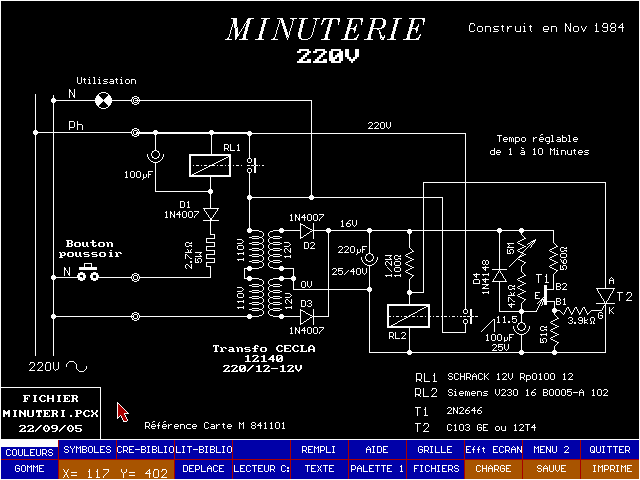Select the DEPLACE move tool

pos(203,467)
